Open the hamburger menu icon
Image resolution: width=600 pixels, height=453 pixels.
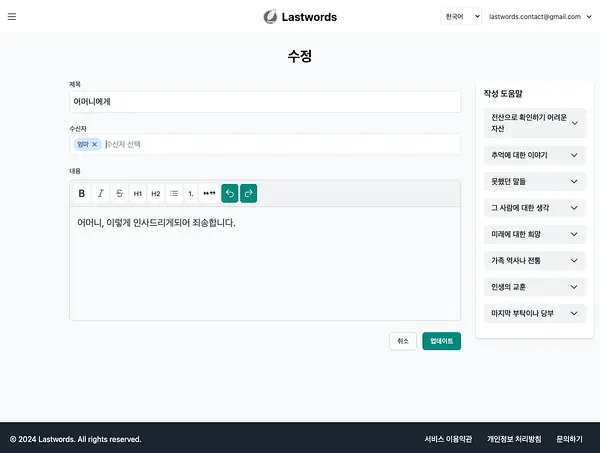(12, 16)
